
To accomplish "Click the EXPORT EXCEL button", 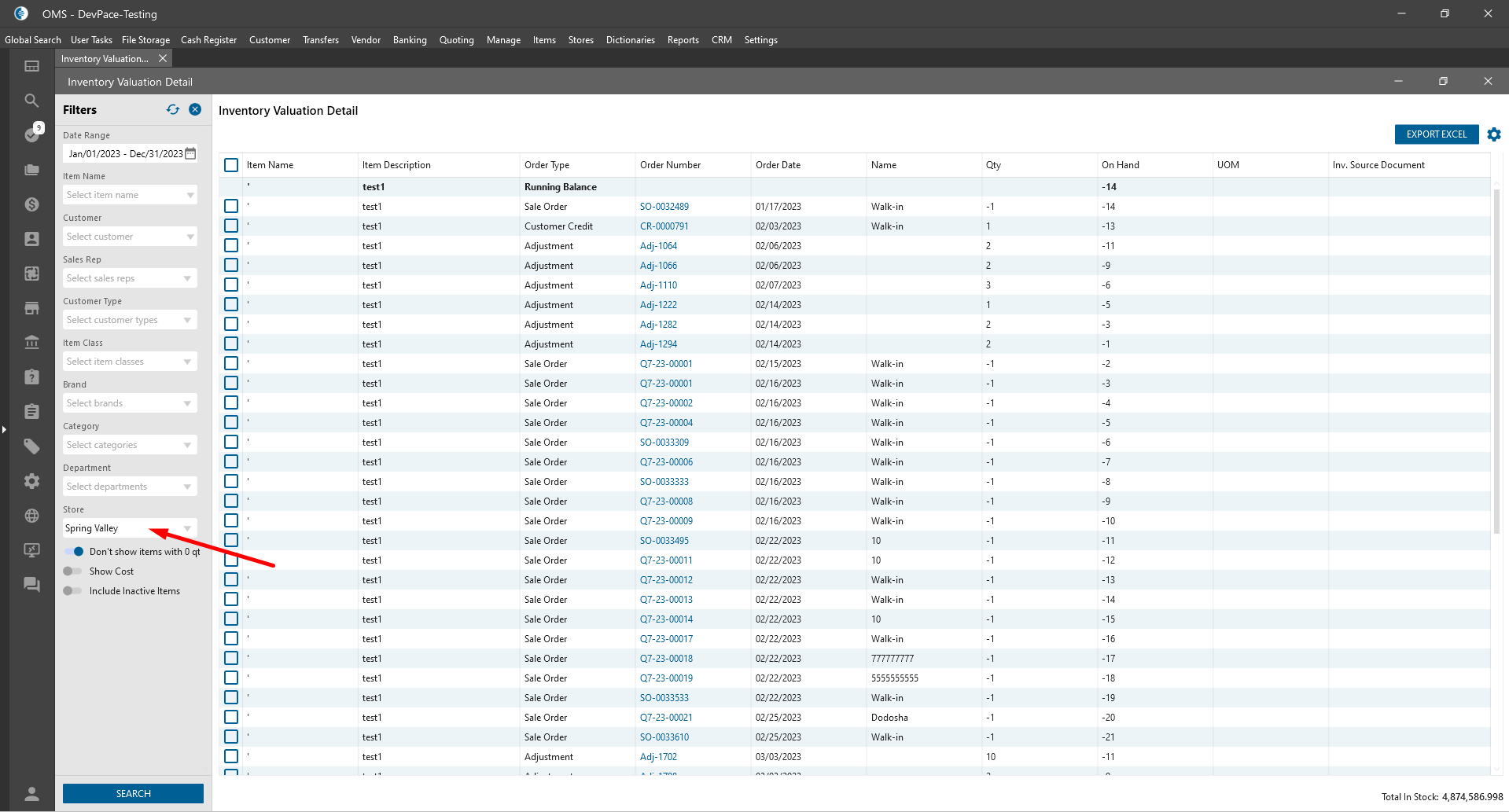I will 1436,134.
